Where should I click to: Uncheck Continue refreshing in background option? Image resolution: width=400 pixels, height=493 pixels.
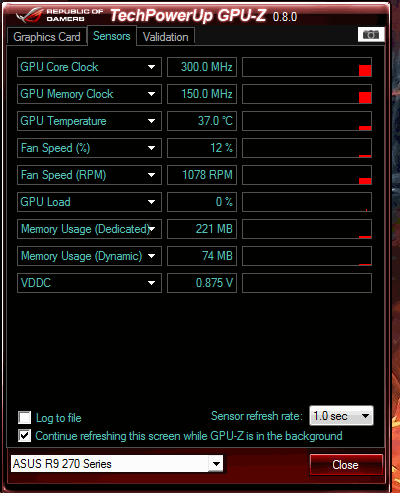click(25, 436)
